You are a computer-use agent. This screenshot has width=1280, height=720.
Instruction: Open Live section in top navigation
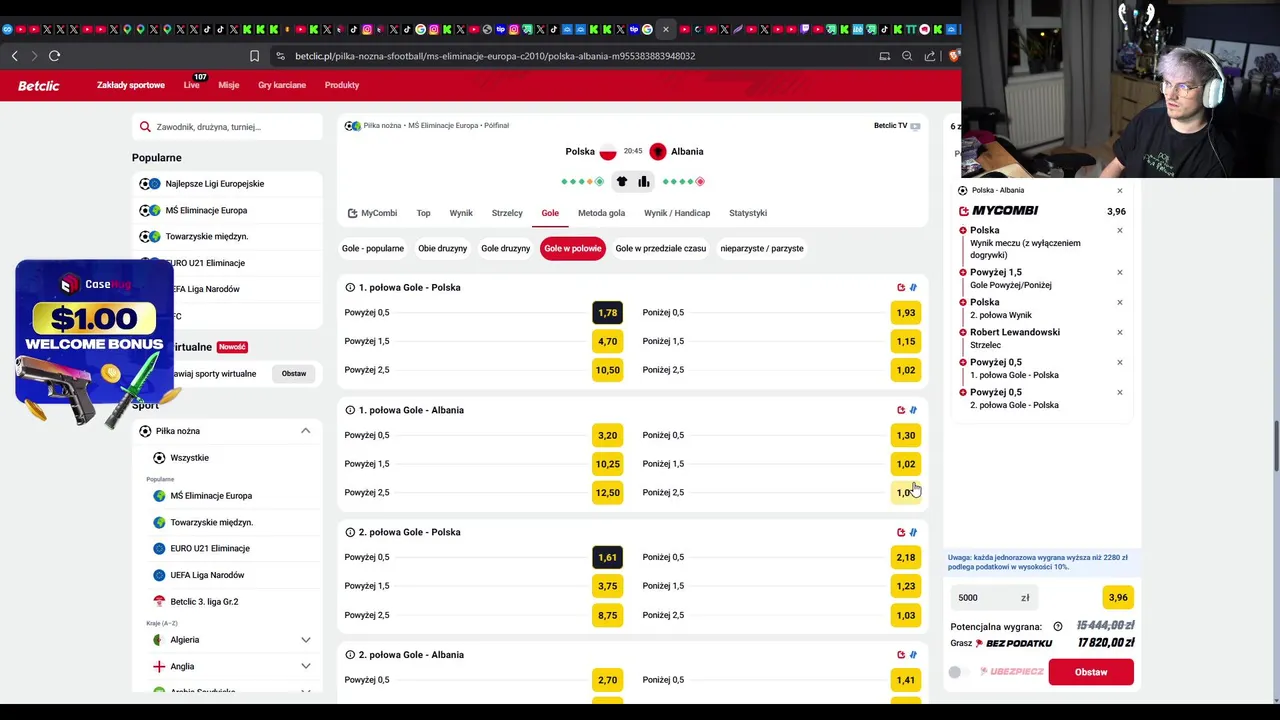point(192,86)
